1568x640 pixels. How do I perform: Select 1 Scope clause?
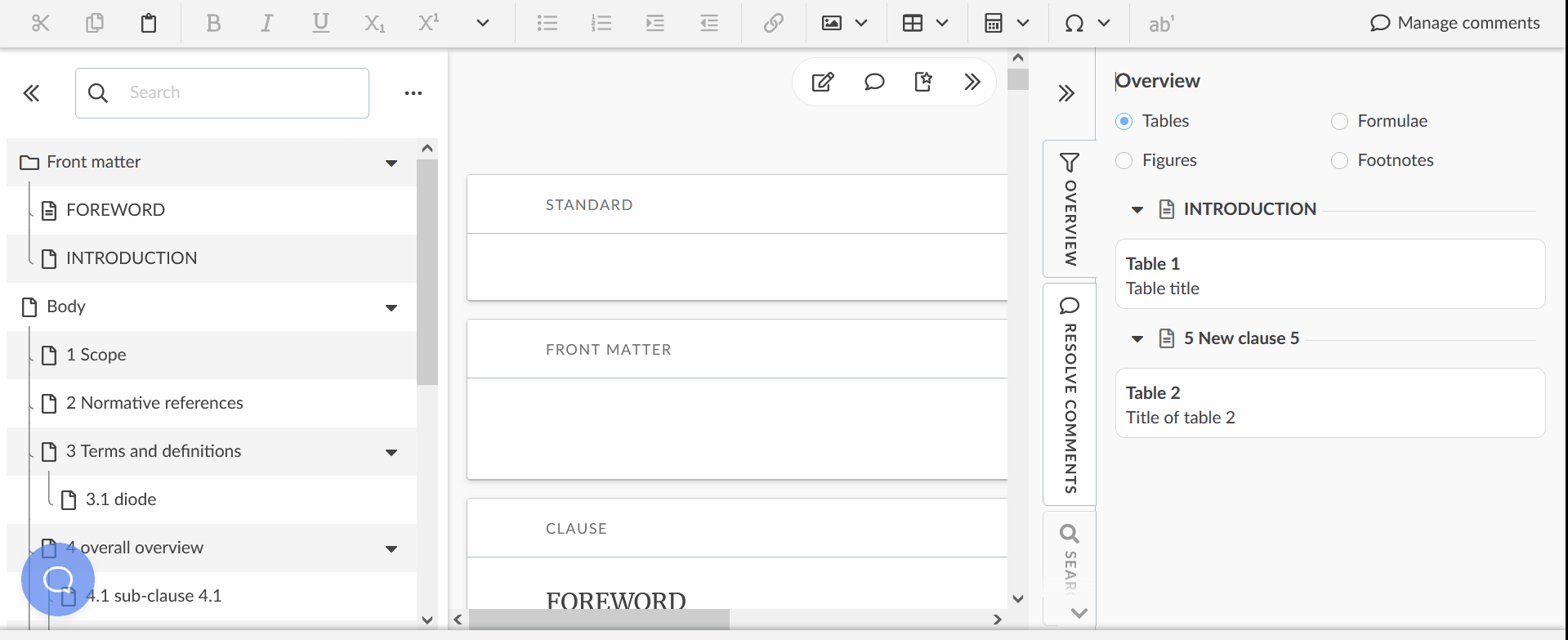tap(96, 355)
